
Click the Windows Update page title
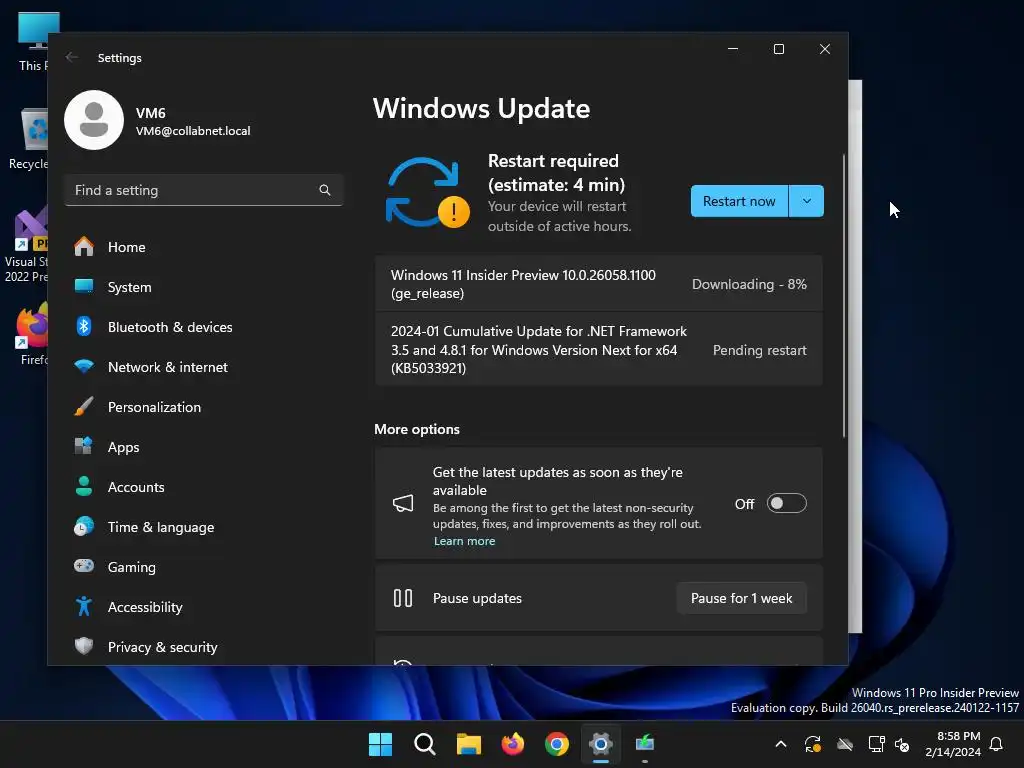pyautogui.click(x=481, y=108)
